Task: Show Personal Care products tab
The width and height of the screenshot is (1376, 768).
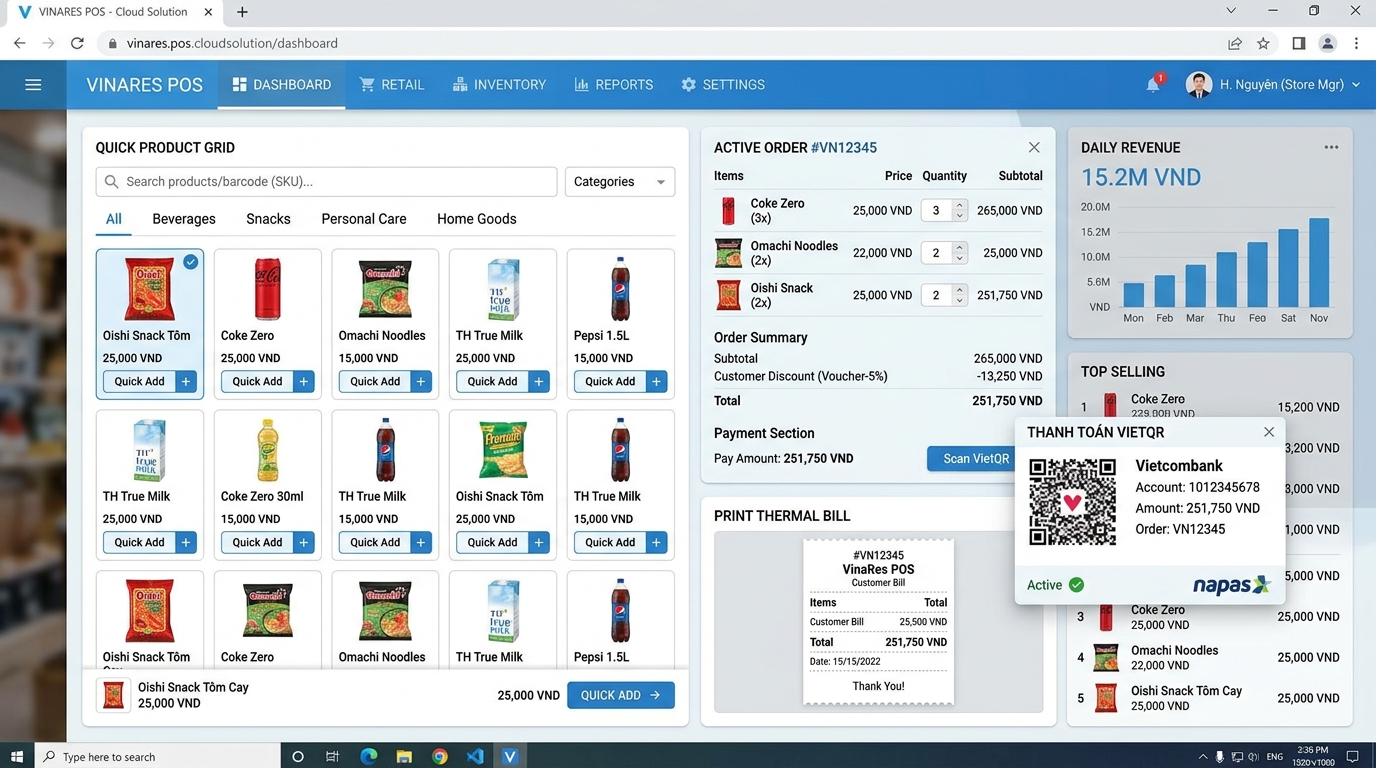Action: (x=364, y=219)
